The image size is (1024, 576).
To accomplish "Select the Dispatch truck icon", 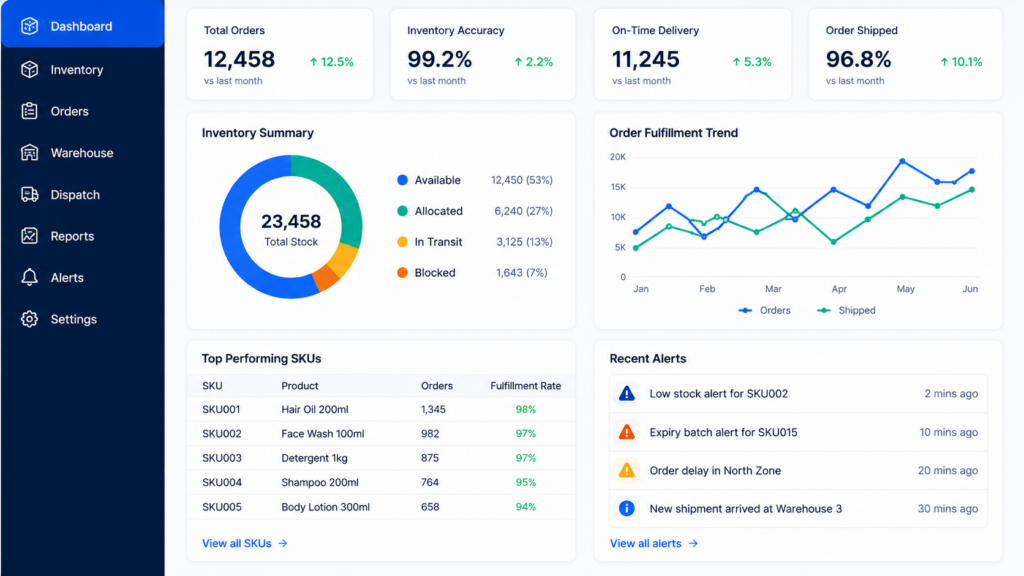I will [29, 195].
